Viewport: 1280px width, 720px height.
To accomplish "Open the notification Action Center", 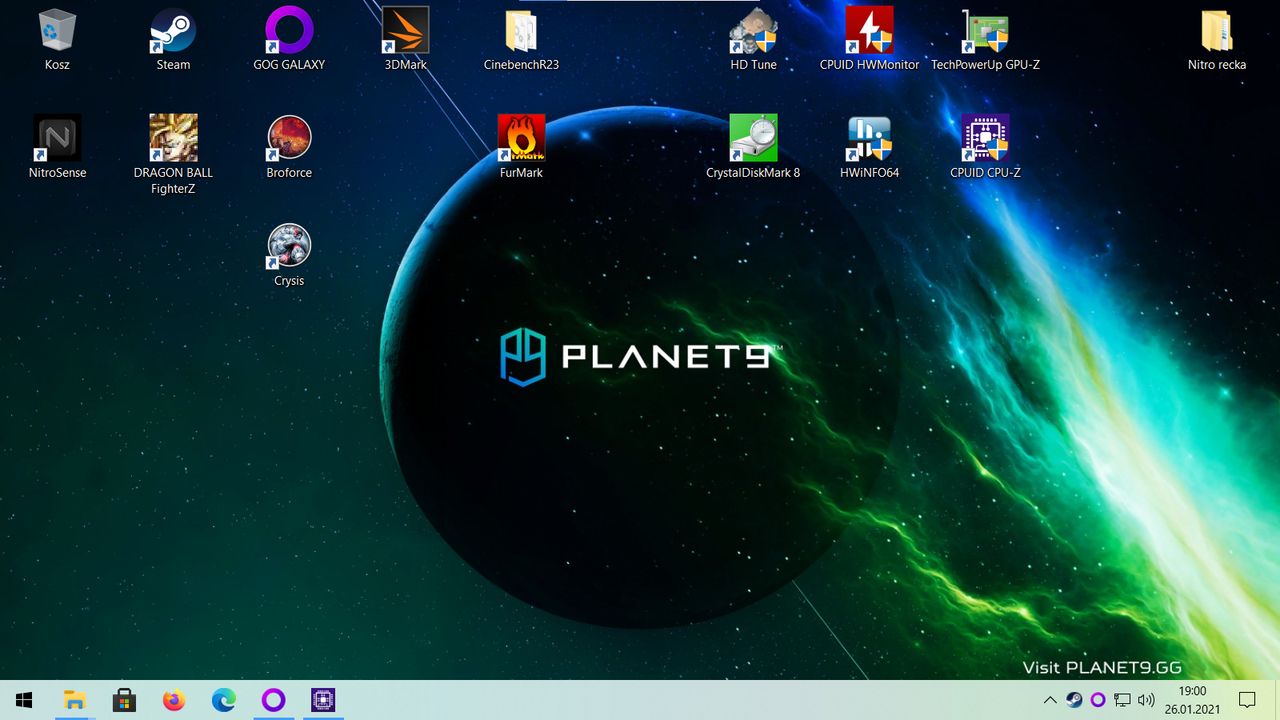I will click(x=1247, y=700).
